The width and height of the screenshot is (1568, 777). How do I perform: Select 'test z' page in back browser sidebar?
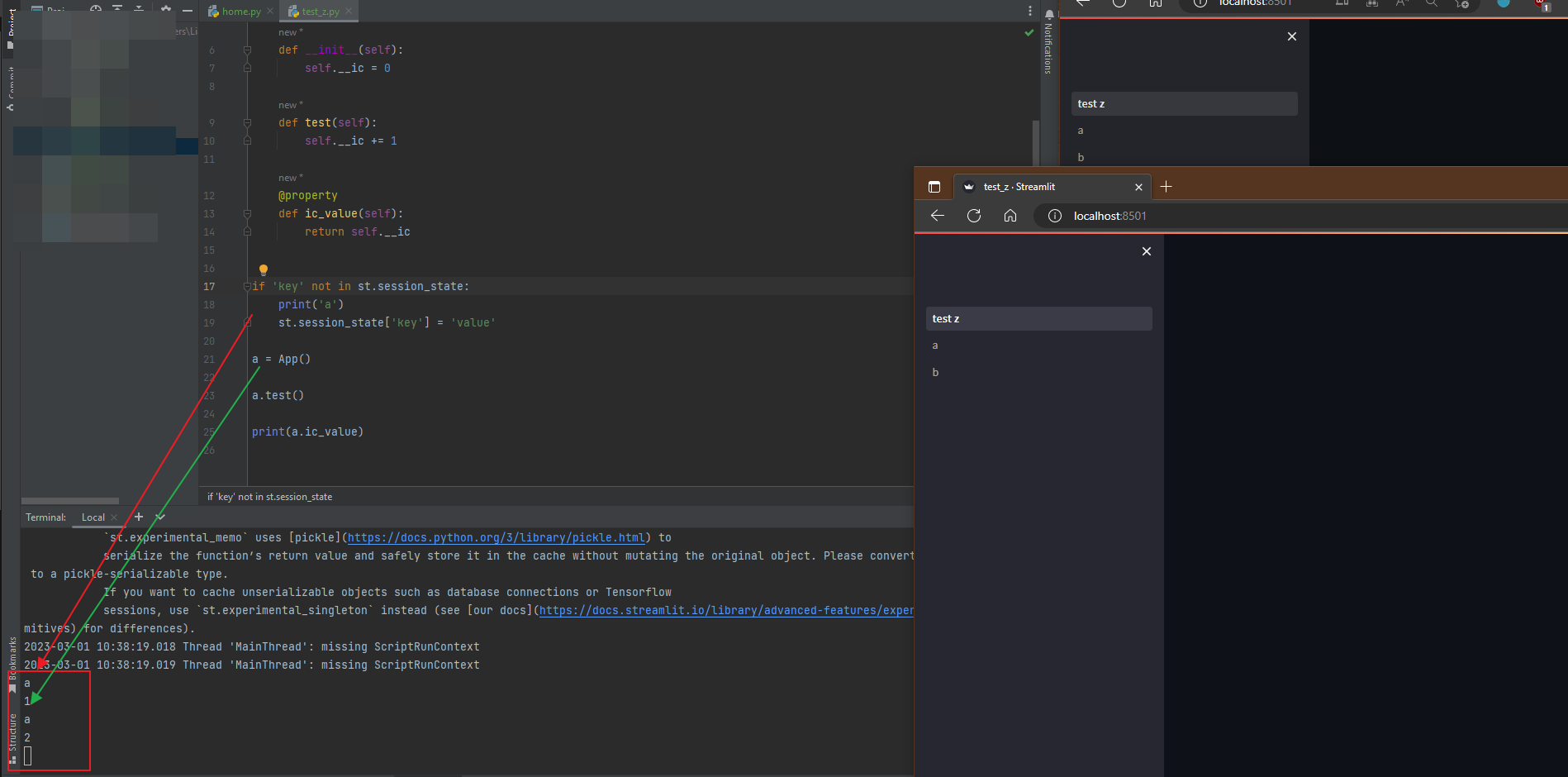1185,104
